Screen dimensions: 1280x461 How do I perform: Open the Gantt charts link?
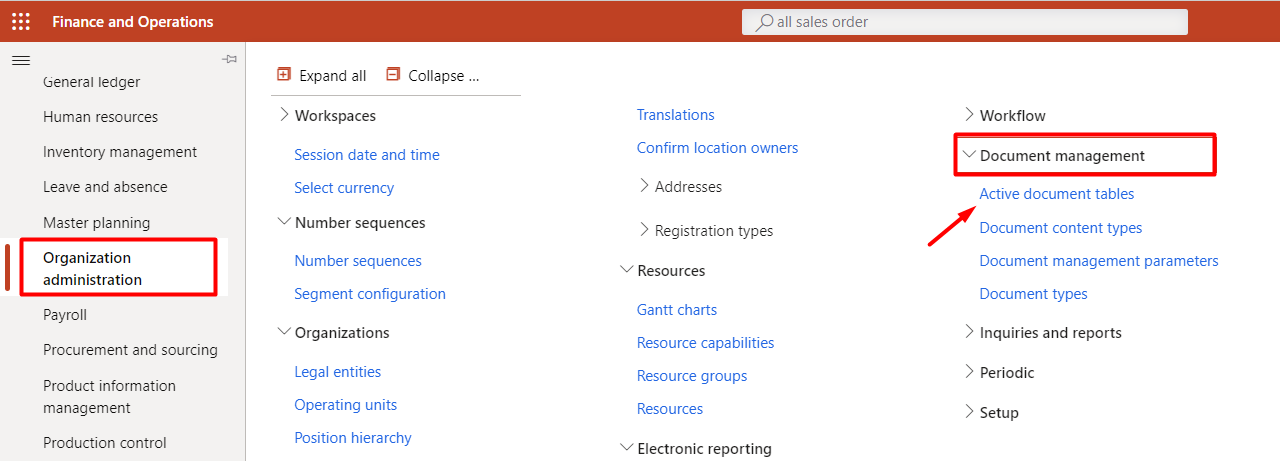coord(677,310)
